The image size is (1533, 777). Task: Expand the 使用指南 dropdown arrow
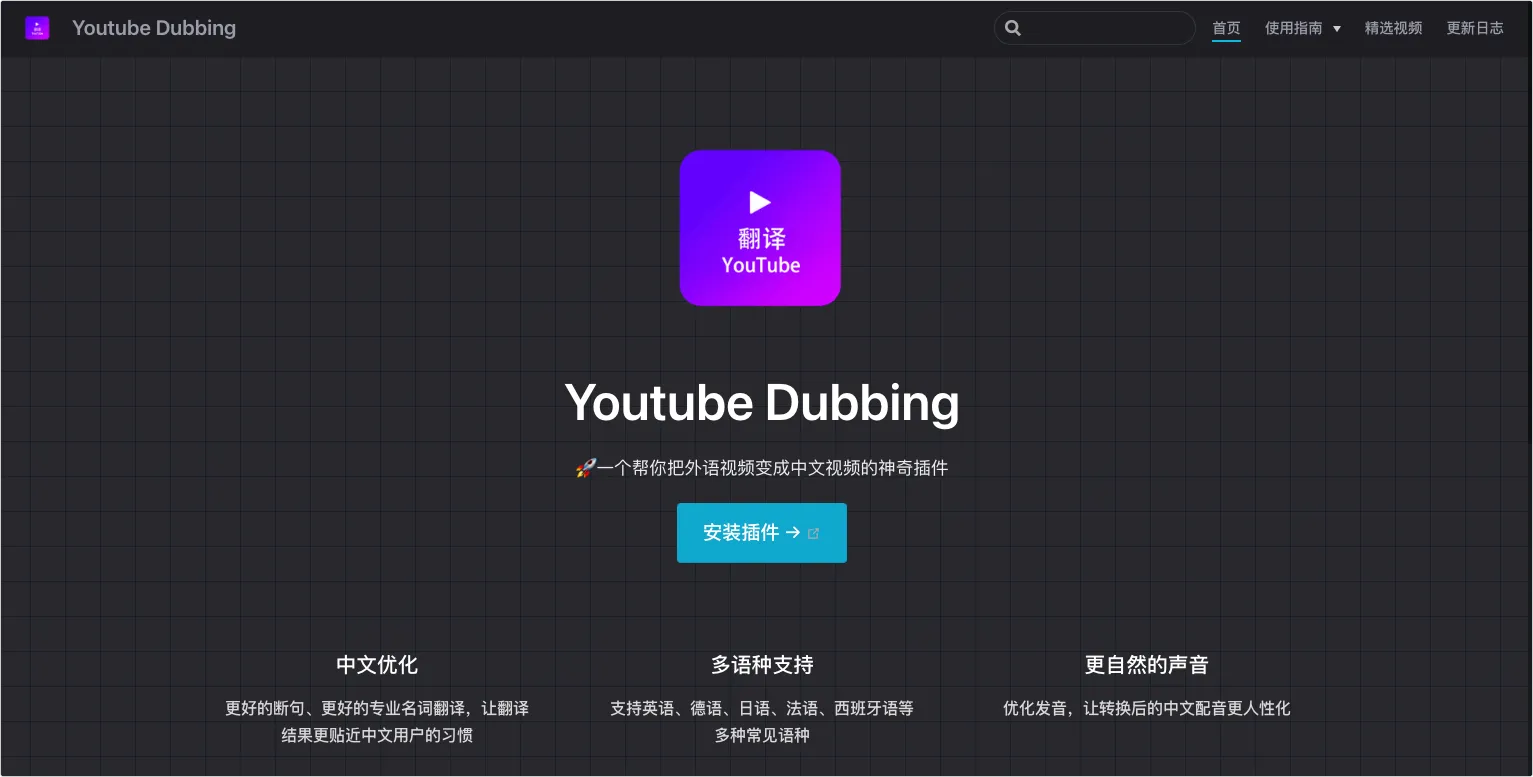tap(1337, 29)
